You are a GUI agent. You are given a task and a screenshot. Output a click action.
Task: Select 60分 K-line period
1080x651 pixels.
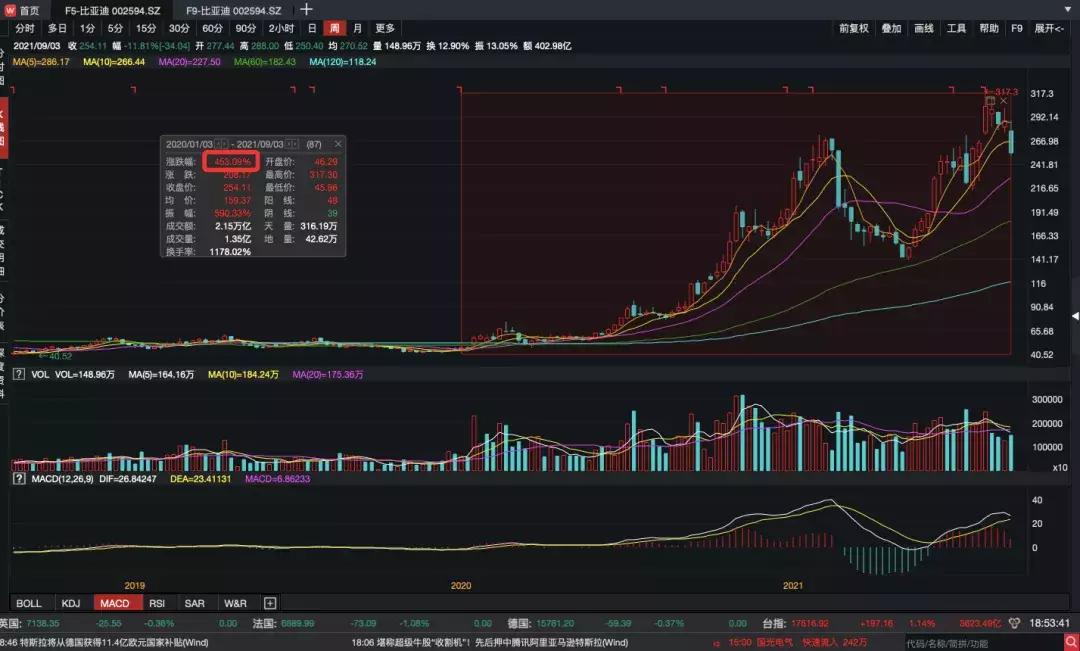click(x=212, y=28)
